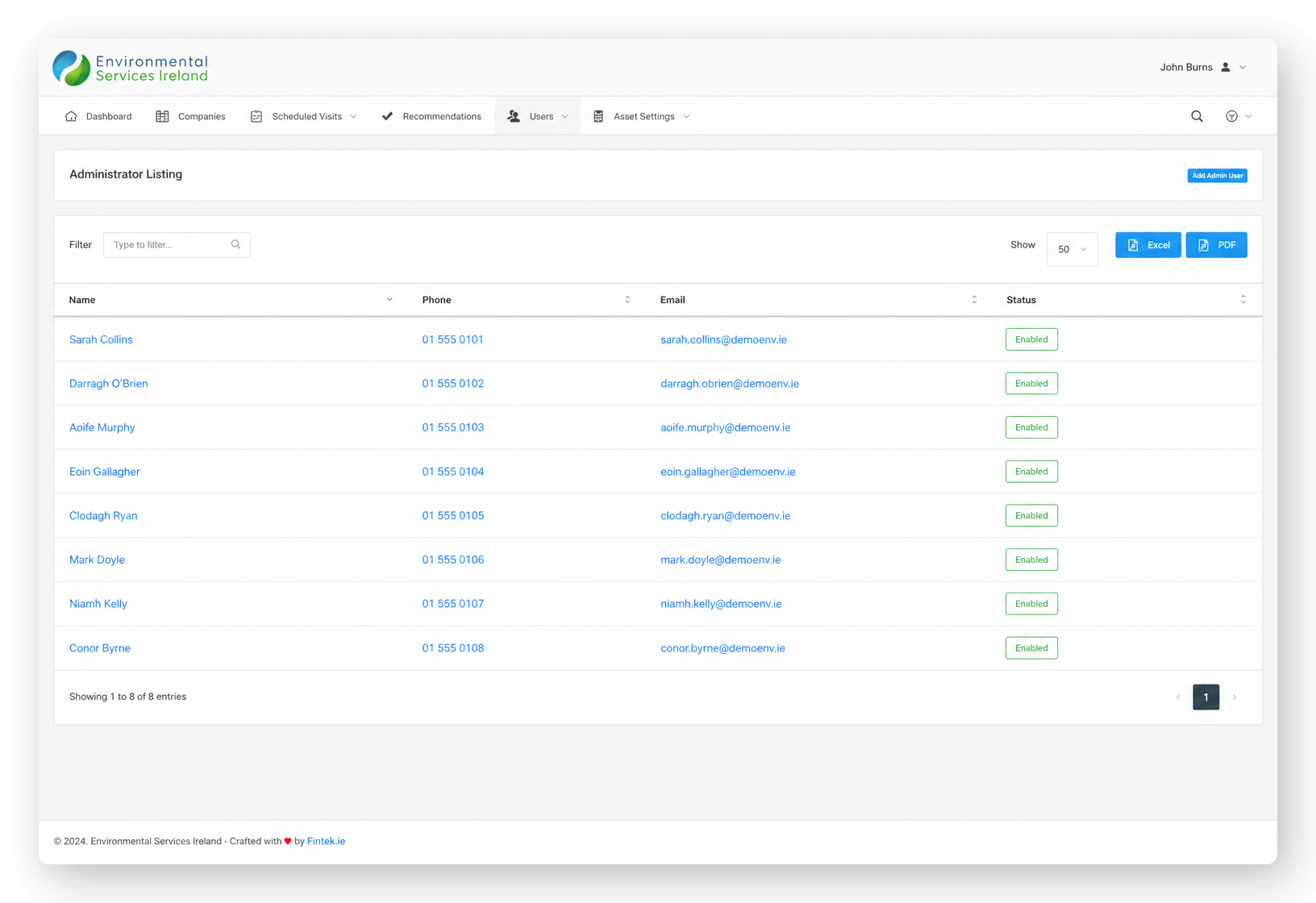Click the Add Admin User button

click(x=1217, y=176)
